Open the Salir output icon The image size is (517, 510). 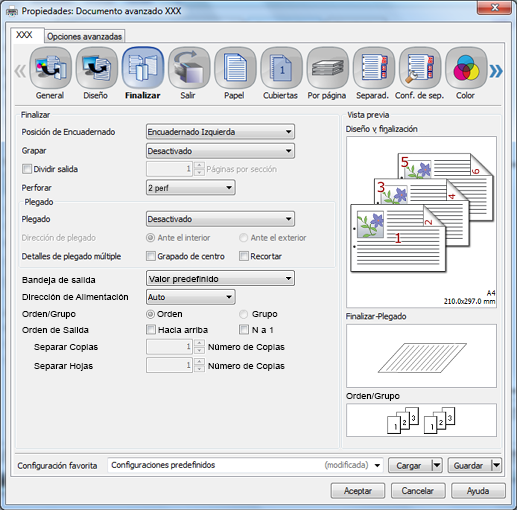coord(189,68)
